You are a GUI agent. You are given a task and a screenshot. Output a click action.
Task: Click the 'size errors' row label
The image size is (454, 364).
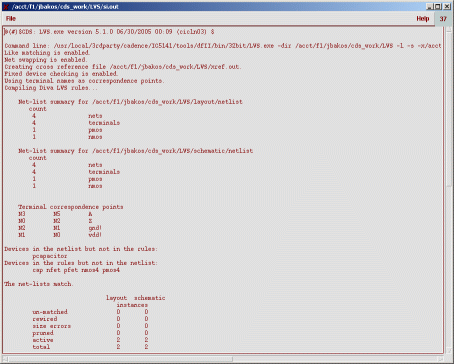[x=52, y=326]
